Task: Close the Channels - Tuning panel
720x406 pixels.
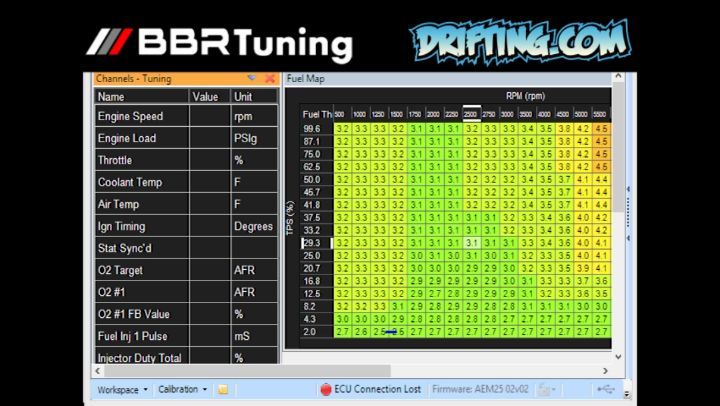Action: pyautogui.click(x=270, y=78)
